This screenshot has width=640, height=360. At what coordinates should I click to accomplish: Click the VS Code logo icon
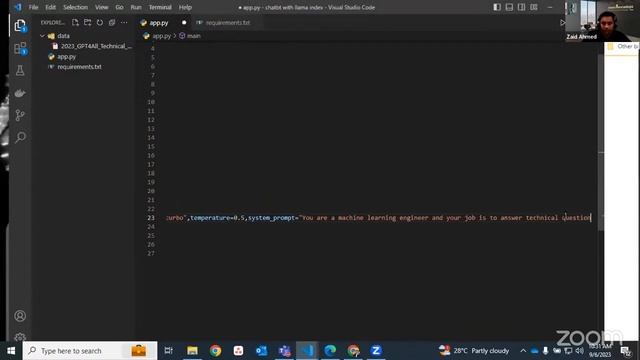pos(18,7)
